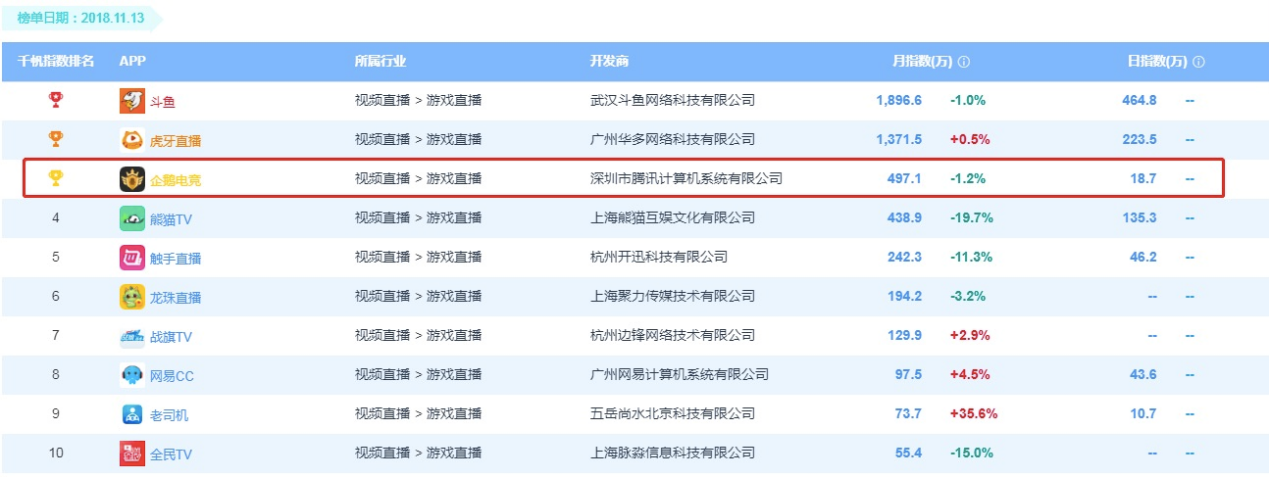Click the 老司机 app icon
Viewport: 1269px width, 477px height.
click(x=132, y=414)
